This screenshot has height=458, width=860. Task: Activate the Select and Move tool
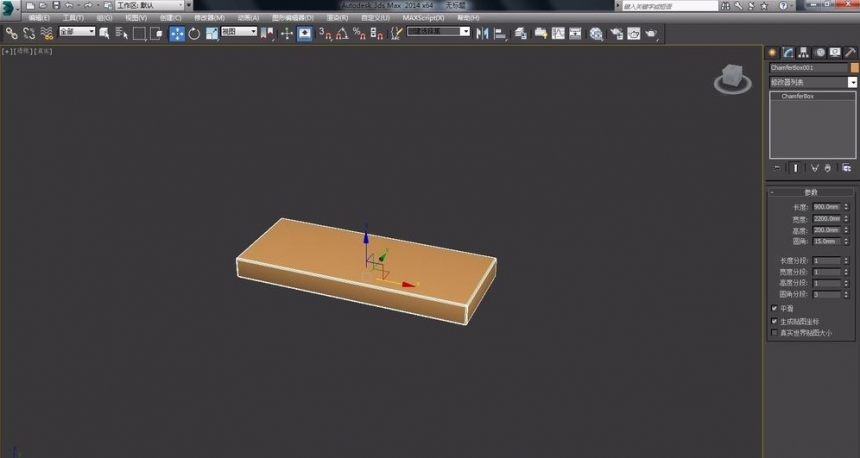(x=177, y=33)
